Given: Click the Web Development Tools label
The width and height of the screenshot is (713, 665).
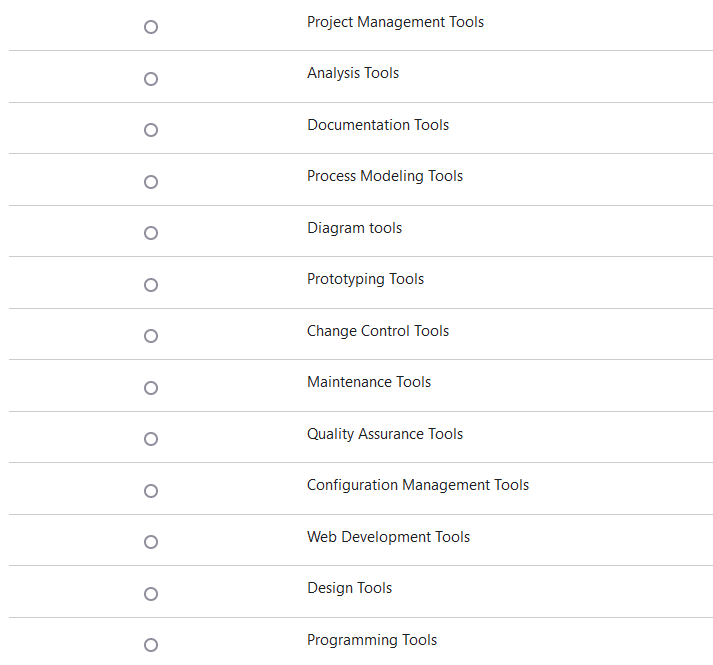Looking at the screenshot, I should (388, 537).
